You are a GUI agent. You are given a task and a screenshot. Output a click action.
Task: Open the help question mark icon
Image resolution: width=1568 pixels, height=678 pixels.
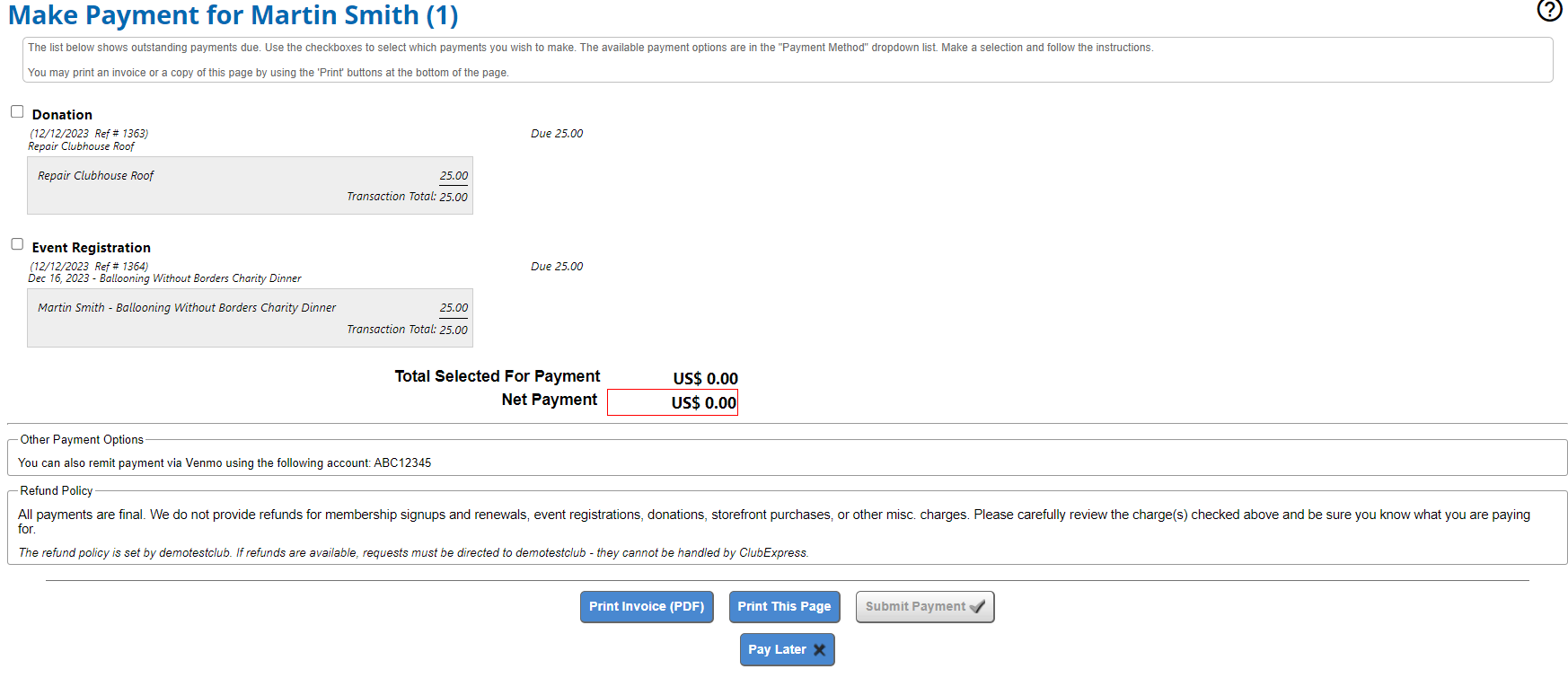pyautogui.click(x=1549, y=11)
